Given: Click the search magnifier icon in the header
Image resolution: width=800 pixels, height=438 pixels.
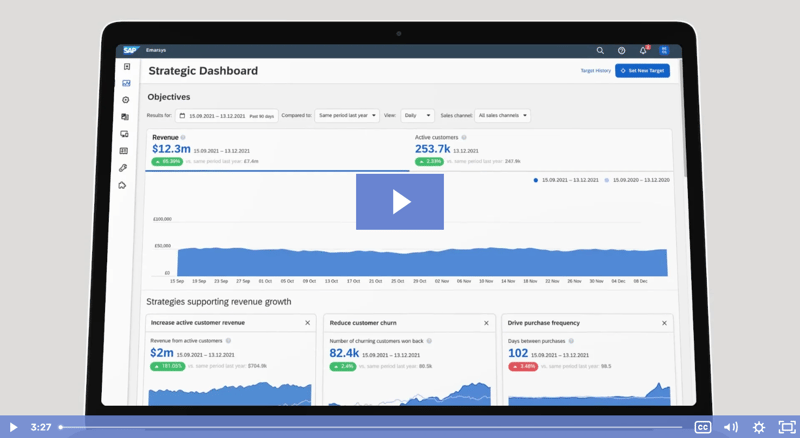Looking at the screenshot, I should pyautogui.click(x=600, y=50).
